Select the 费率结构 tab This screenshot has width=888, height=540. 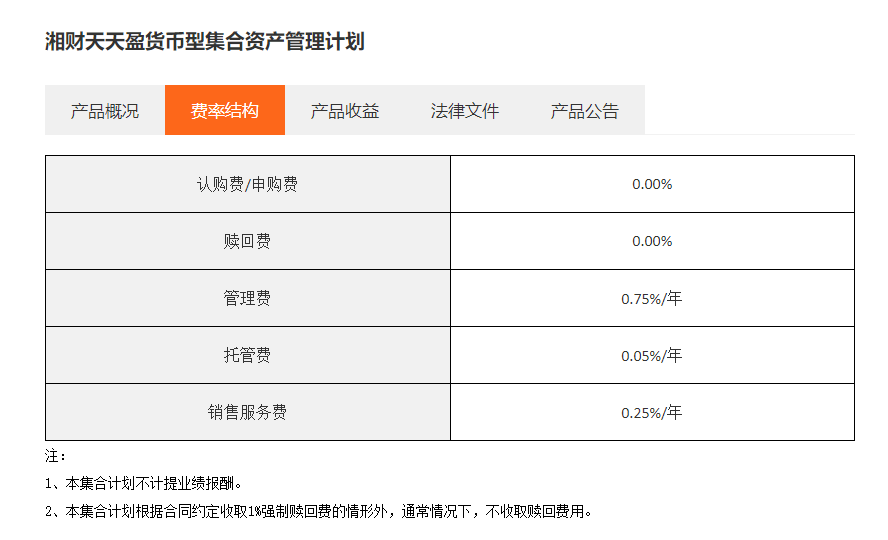225,111
